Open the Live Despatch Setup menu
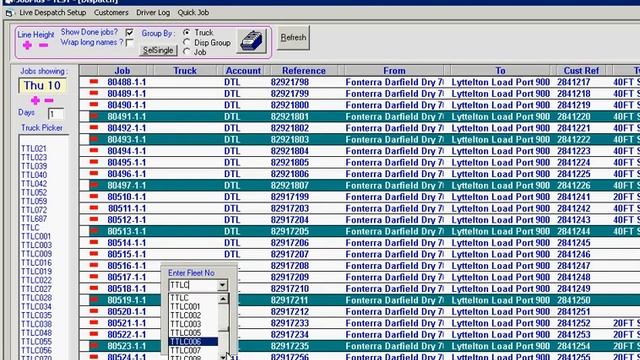Image resolution: width=640 pixels, height=360 pixels. (x=53, y=13)
